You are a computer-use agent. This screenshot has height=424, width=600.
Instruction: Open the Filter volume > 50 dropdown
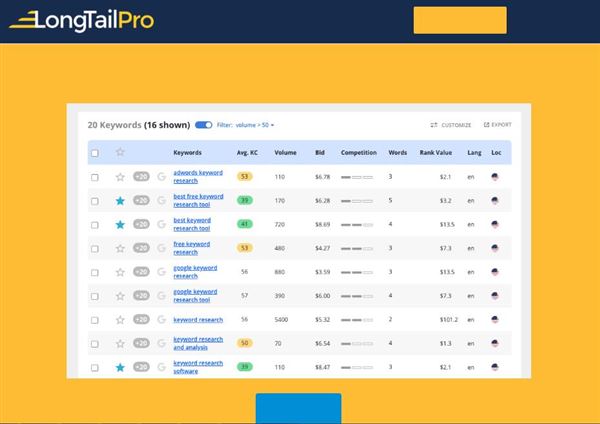(245, 125)
